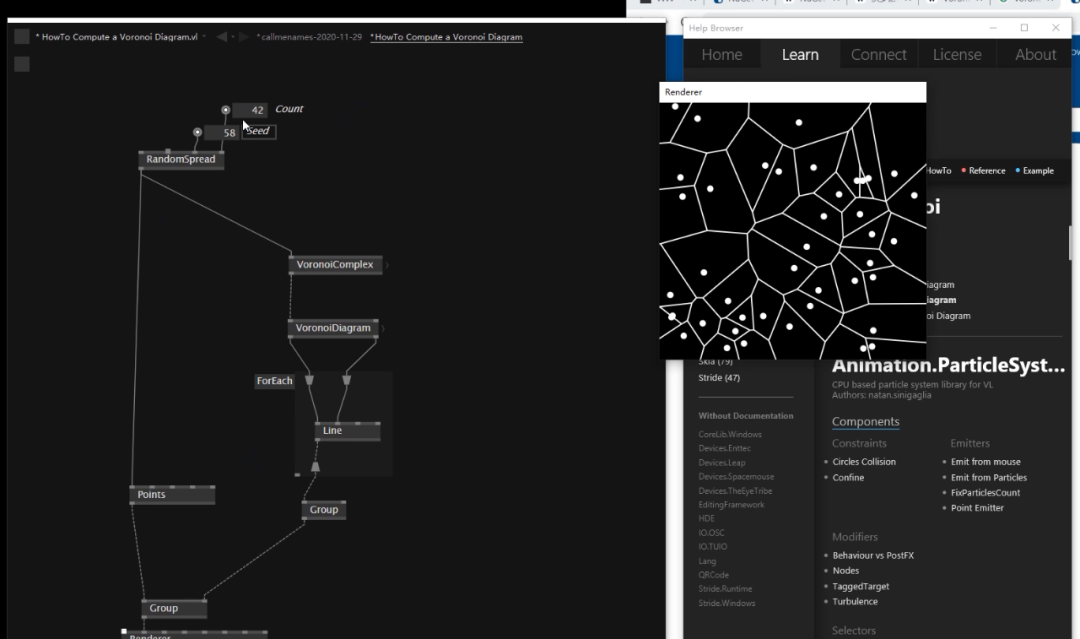This screenshot has height=639, width=1080.
Task: Switch to the HowTo Compute a Voronoi Diagram.vl tab
Action: 117,37
